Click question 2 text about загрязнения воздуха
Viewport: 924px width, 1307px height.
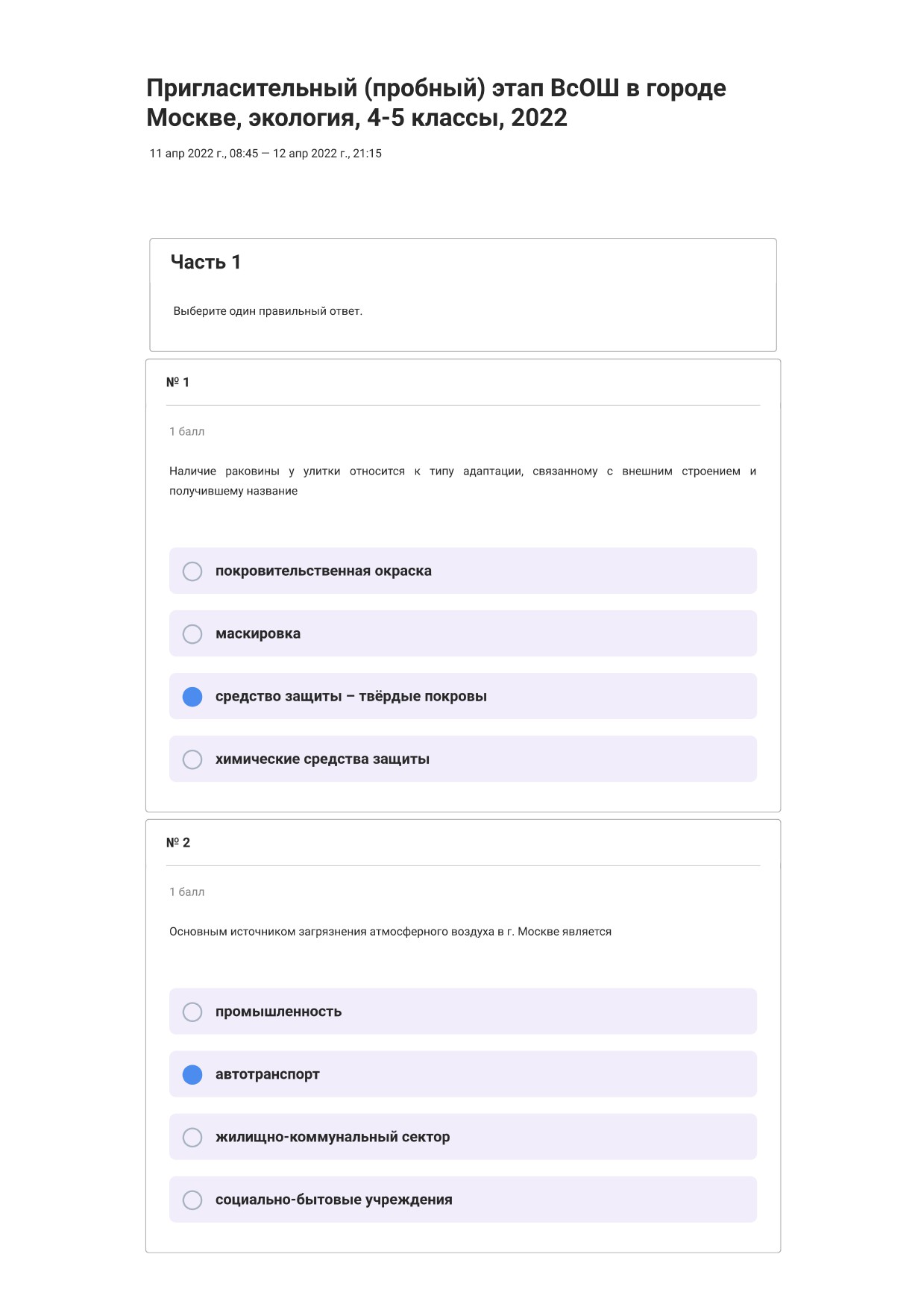(390, 932)
